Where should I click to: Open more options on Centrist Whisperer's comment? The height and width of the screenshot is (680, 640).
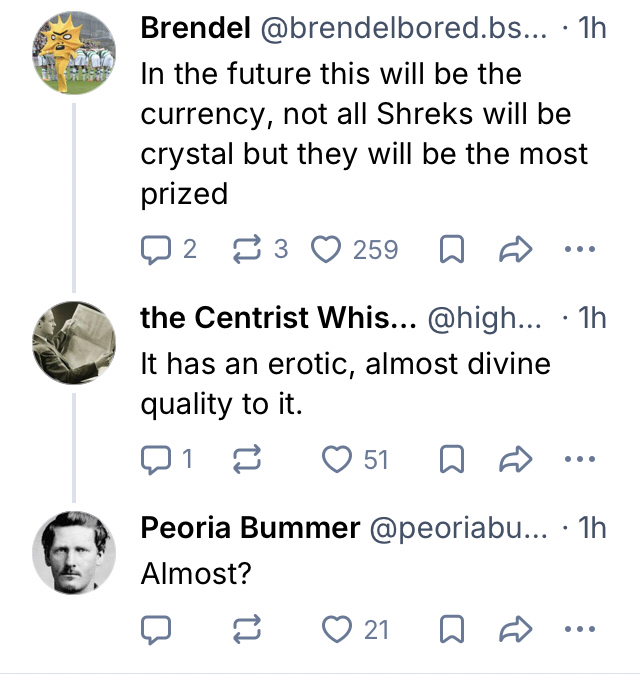tap(580, 459)
